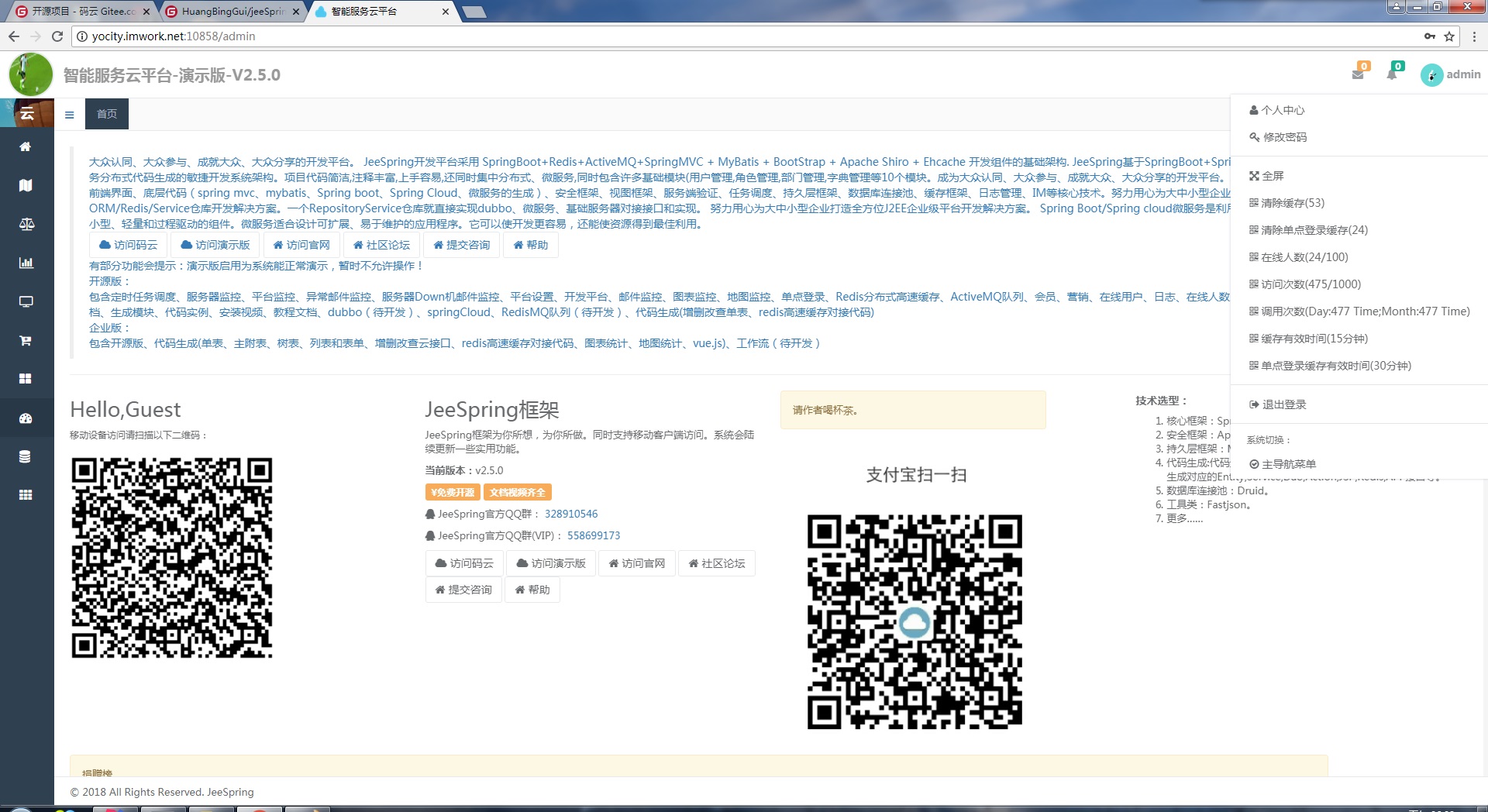Click 访问次数(475/1000) menu item
Image resolution: width=1488 pixels, height=812 pixels.
coord(1305,284)
